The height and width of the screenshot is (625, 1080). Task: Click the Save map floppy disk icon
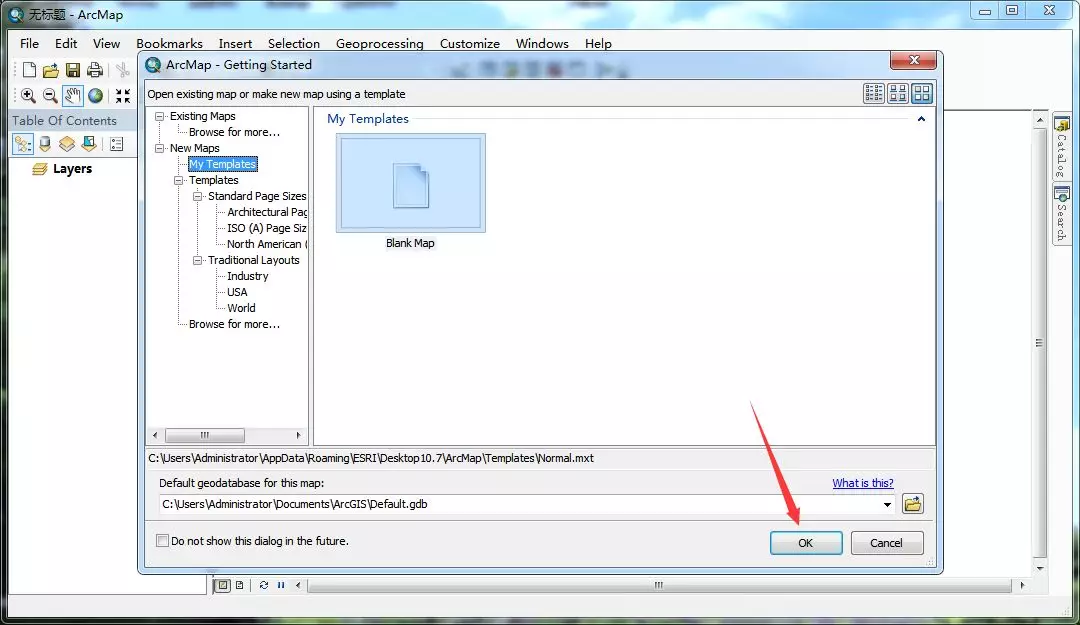tap(73, 70)
